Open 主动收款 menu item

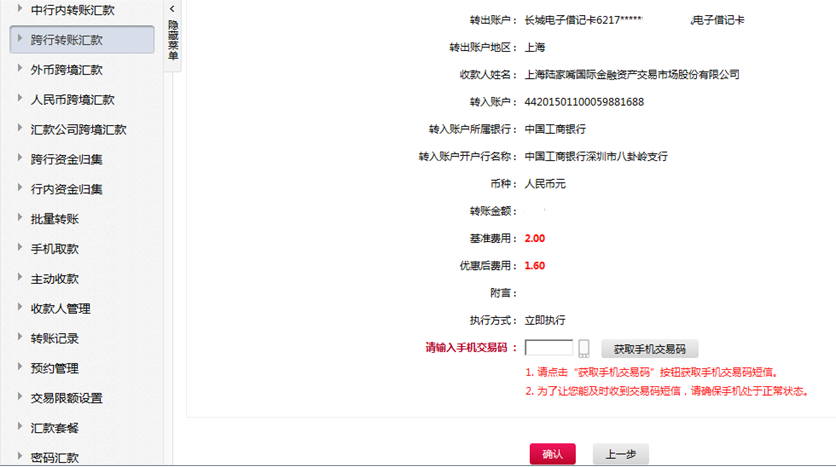[x=55, y=279]
